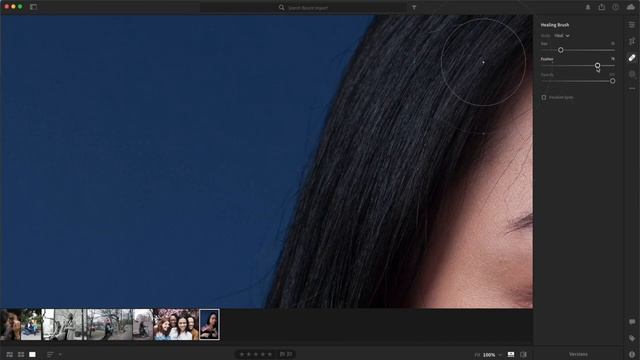Click the Fit zoom button
The image size is (640, 360).
(477, 355)
